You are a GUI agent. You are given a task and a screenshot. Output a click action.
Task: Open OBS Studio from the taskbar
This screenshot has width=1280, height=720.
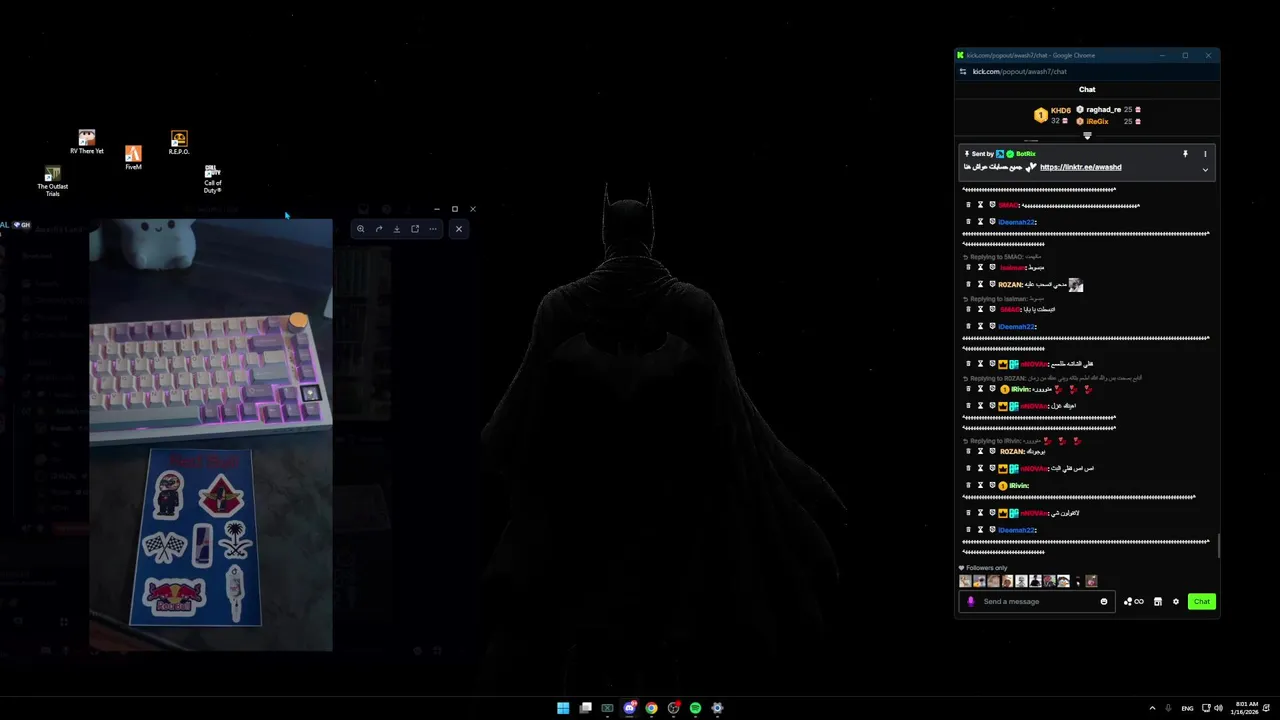pyautogui.click(x=673, y=708)
